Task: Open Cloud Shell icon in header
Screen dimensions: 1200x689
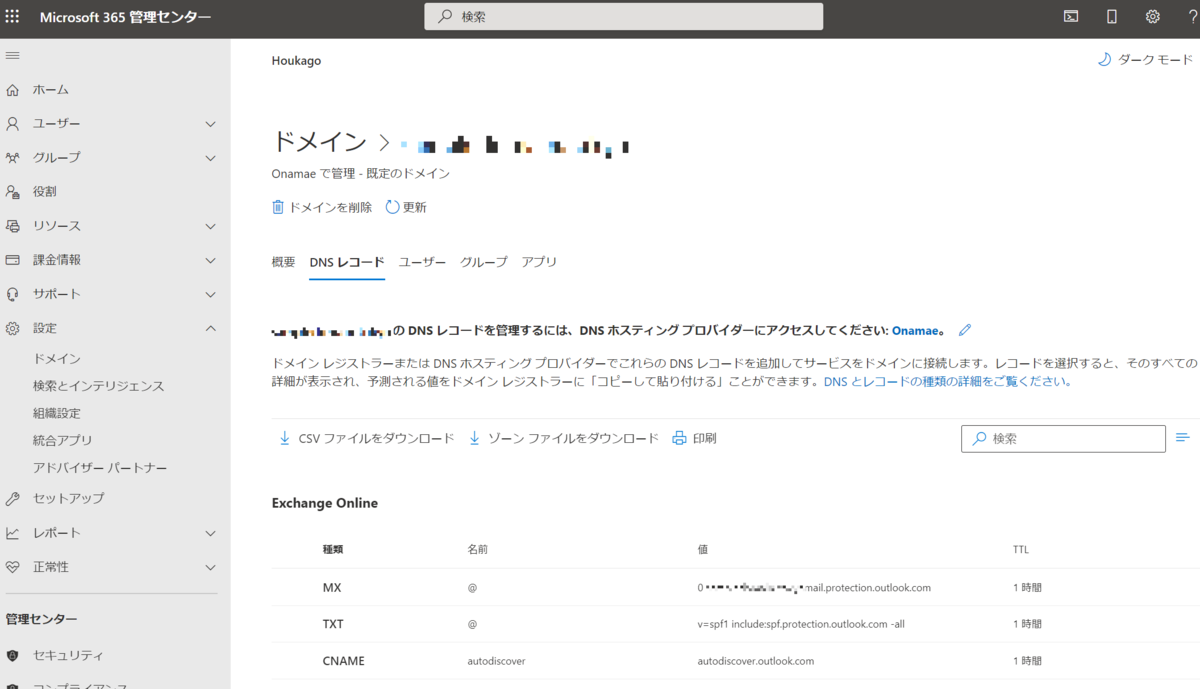Action: pos(1071,17)
